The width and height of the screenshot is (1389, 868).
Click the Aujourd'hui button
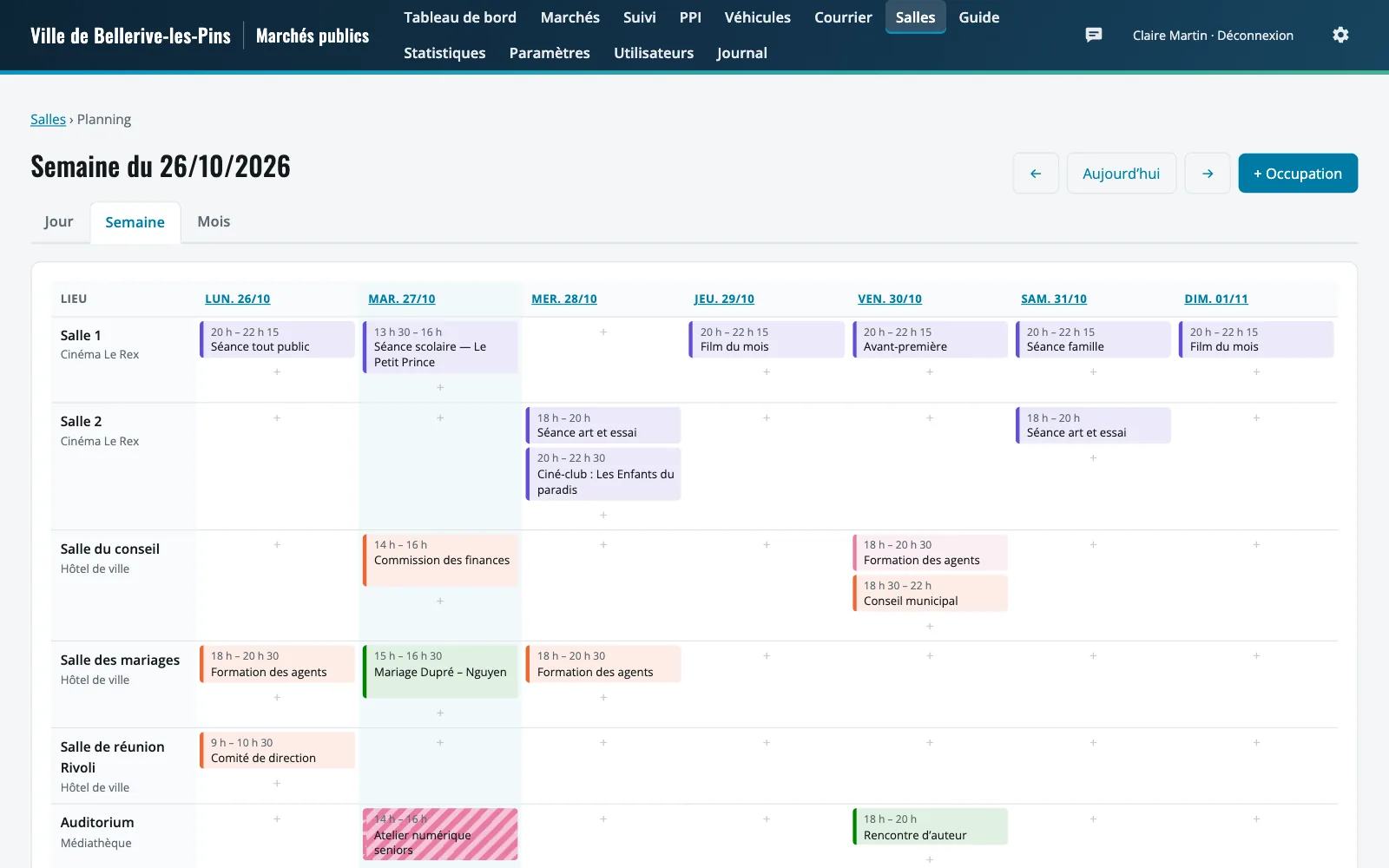(1122, 174)
